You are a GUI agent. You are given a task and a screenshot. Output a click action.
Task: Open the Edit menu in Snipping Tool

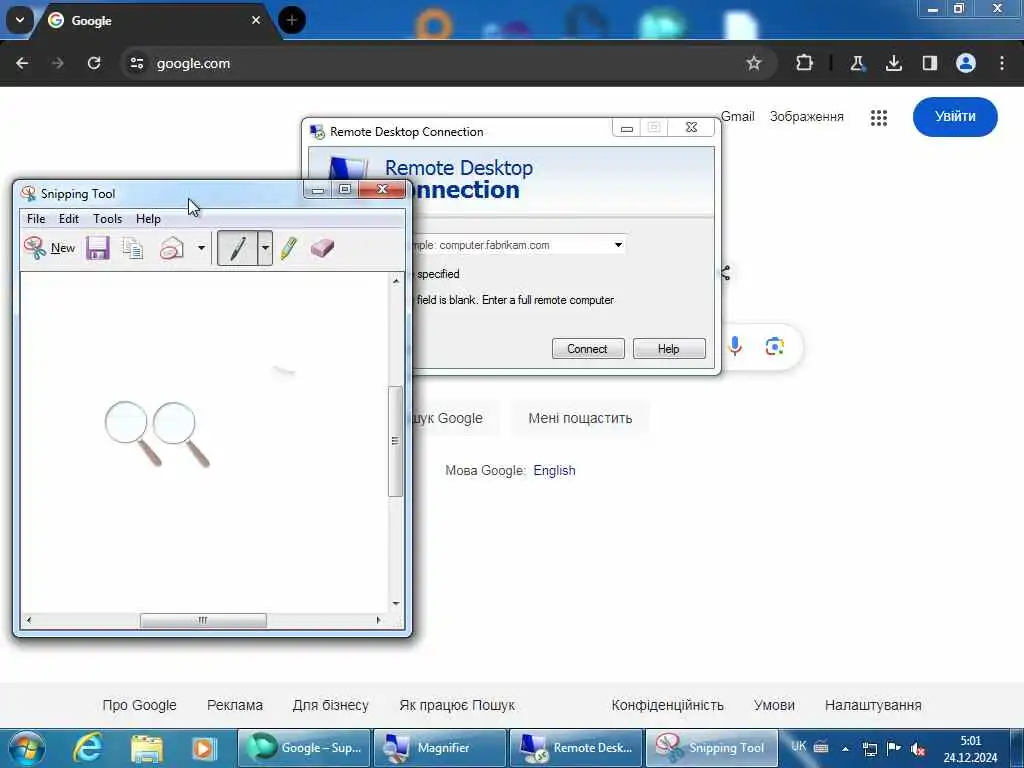pyautogui.click(x=69, y=219)
